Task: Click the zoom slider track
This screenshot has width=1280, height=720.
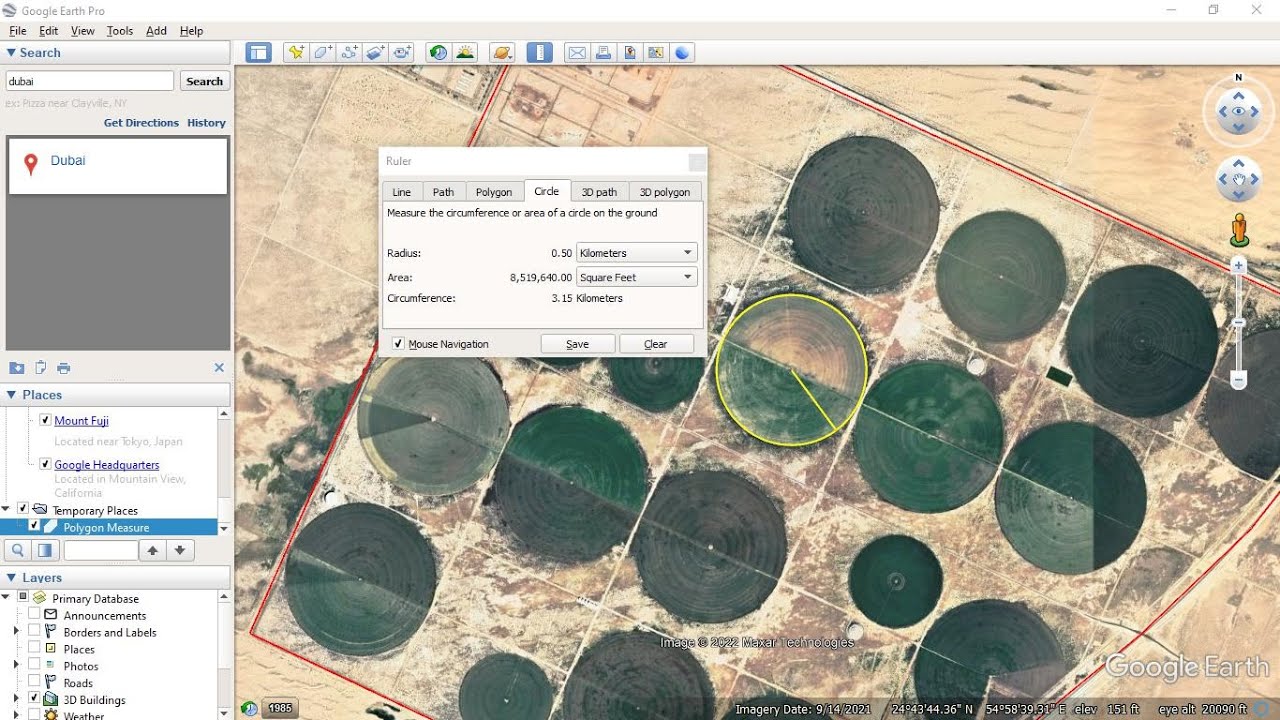Action: tap(1238, 322)
